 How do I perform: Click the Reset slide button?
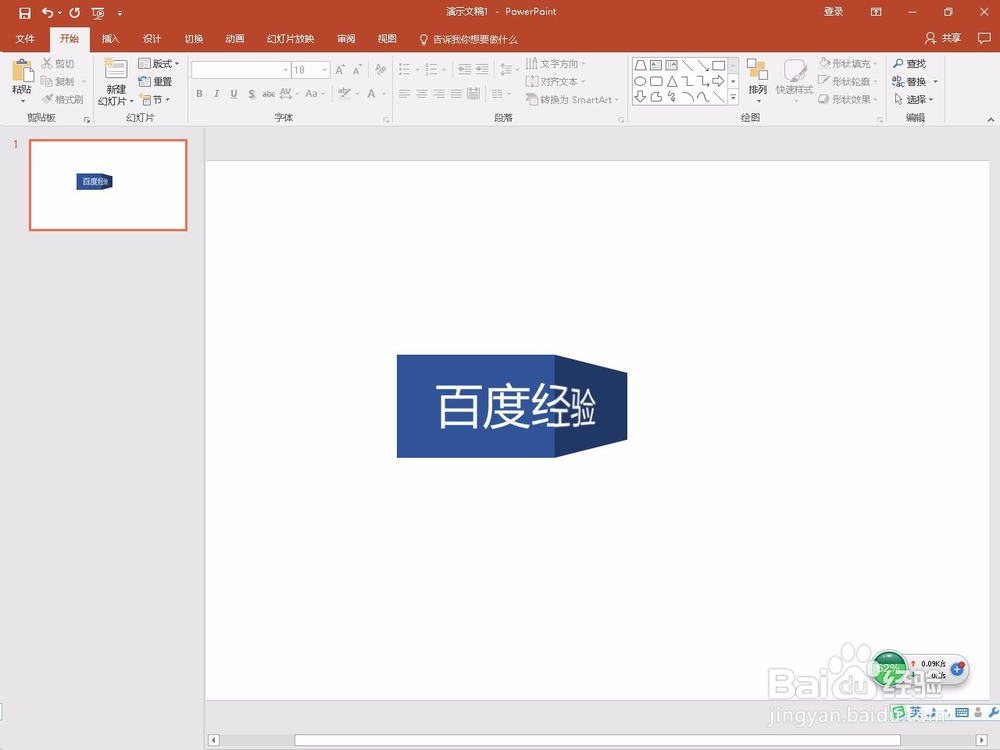pos(156,82)
